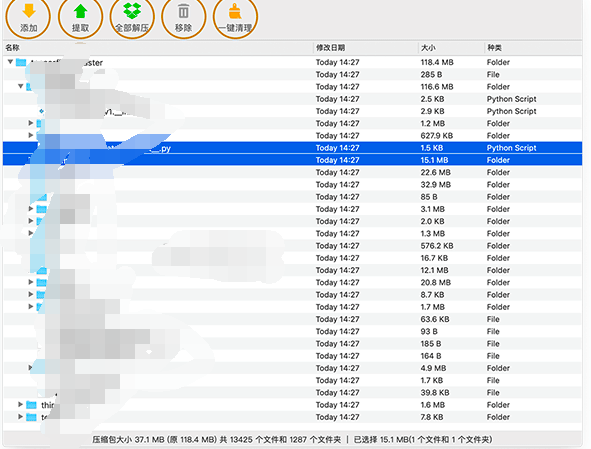Collapse the top-level folder ending in 'ster'
The height and width of the screenshot is (449, 591).
pyautogui.click(x=11, y=62)
